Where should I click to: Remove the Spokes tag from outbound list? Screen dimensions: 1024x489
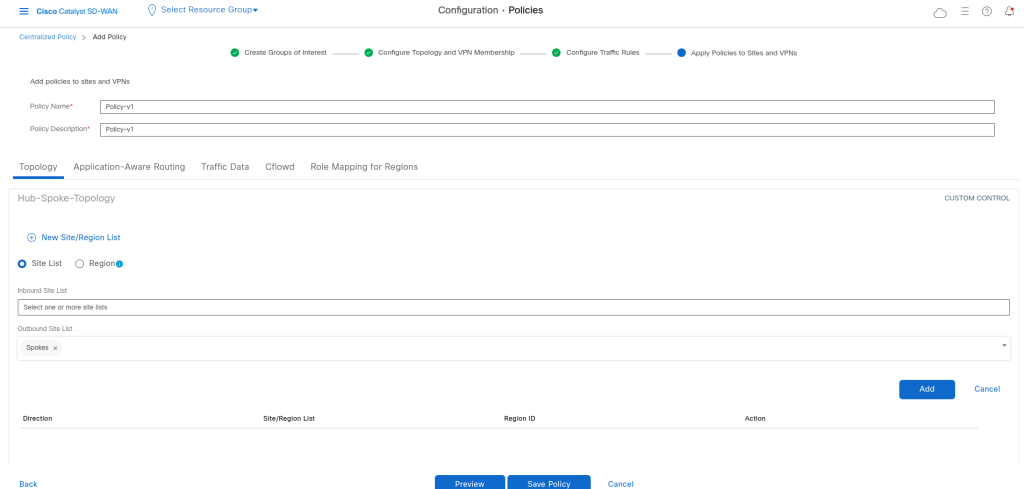[x=55, y=348]
